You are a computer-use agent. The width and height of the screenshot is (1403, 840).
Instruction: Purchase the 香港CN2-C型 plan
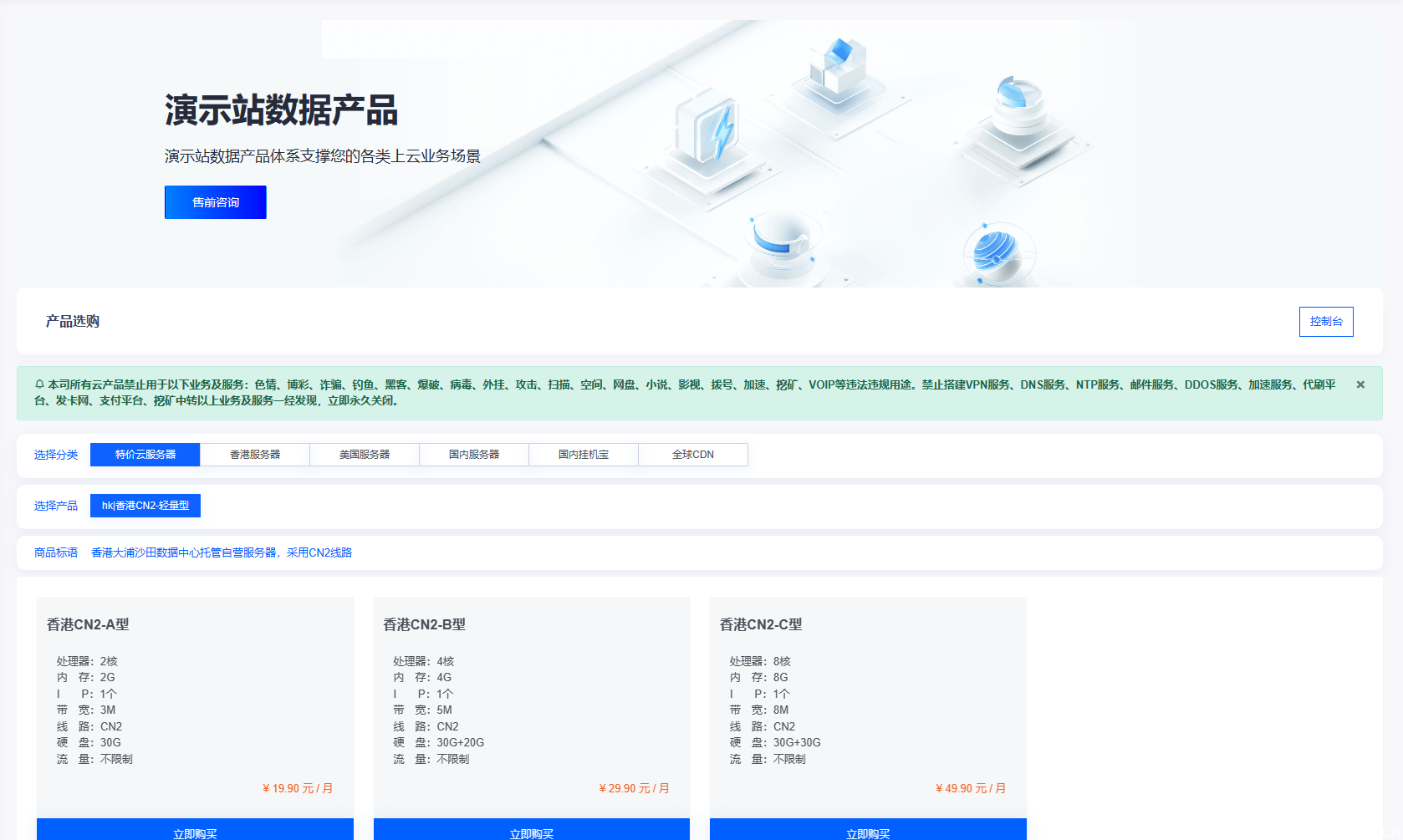tap(868, 831)
